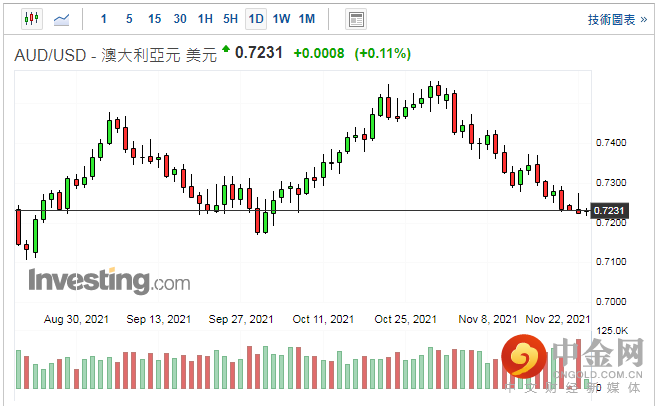The height and width of the screenshot is (406, 658).
Task: Set the chart to 1M monthly
Action: 307,19
